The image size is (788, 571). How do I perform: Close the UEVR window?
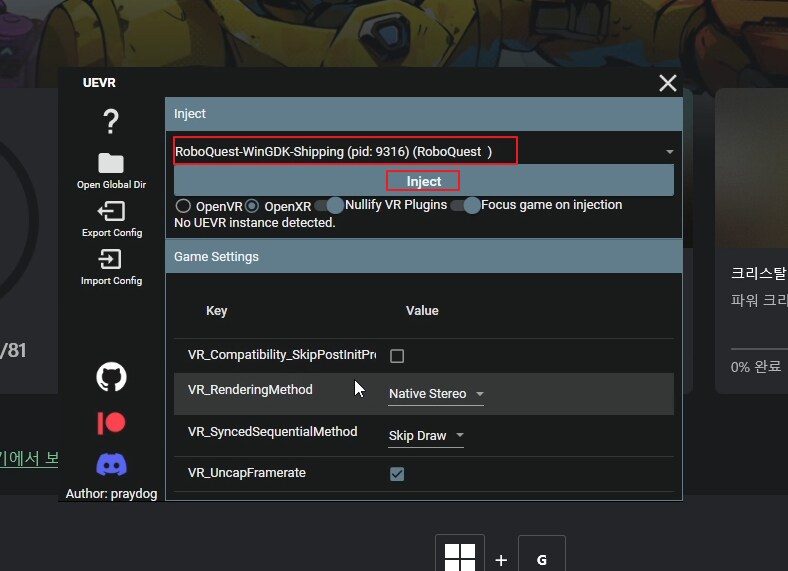click(x=667, y=84)
